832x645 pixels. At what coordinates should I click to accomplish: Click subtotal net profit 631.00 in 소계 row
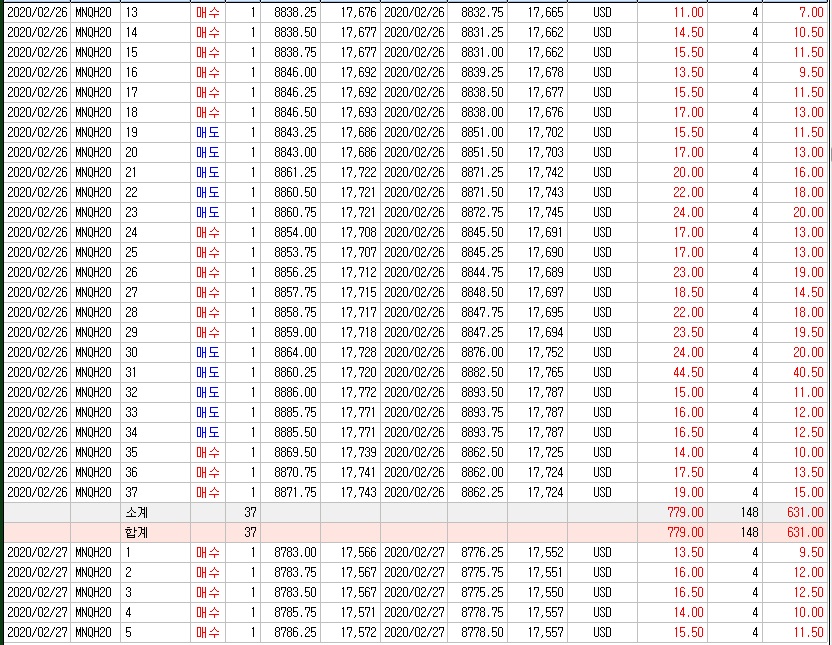pos(805,512)
